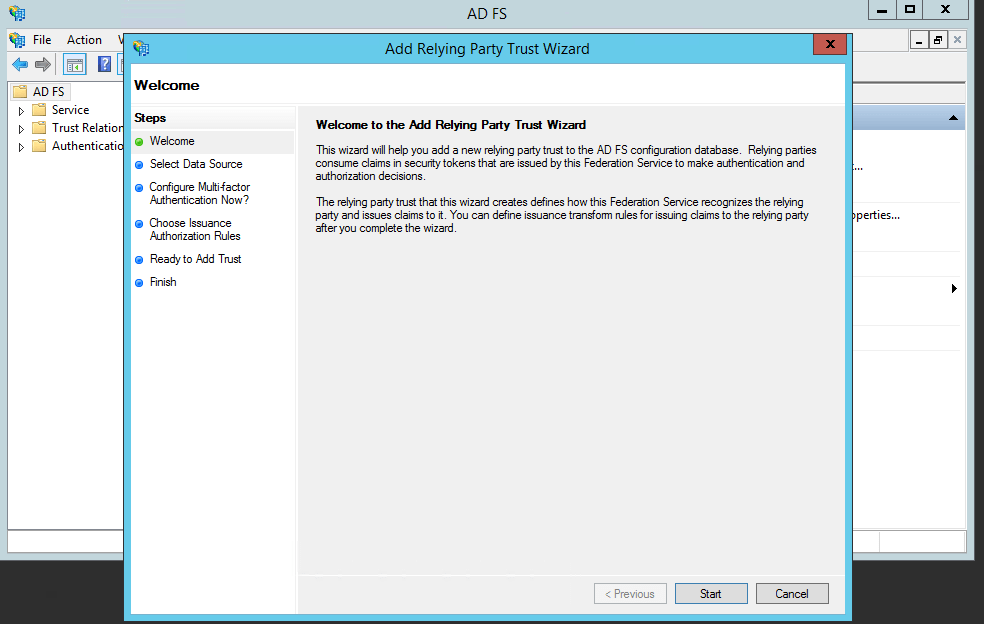Screen dimensions: 984x624
Task: Click the Show/Hide Console Tree toolbar icon
Action: [x=74, y=64]
